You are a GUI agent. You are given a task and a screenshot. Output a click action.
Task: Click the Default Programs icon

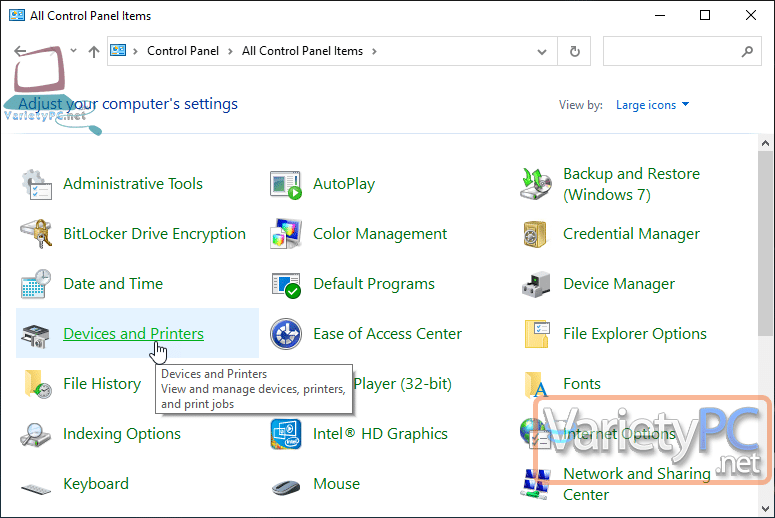(x=286, y=285)
